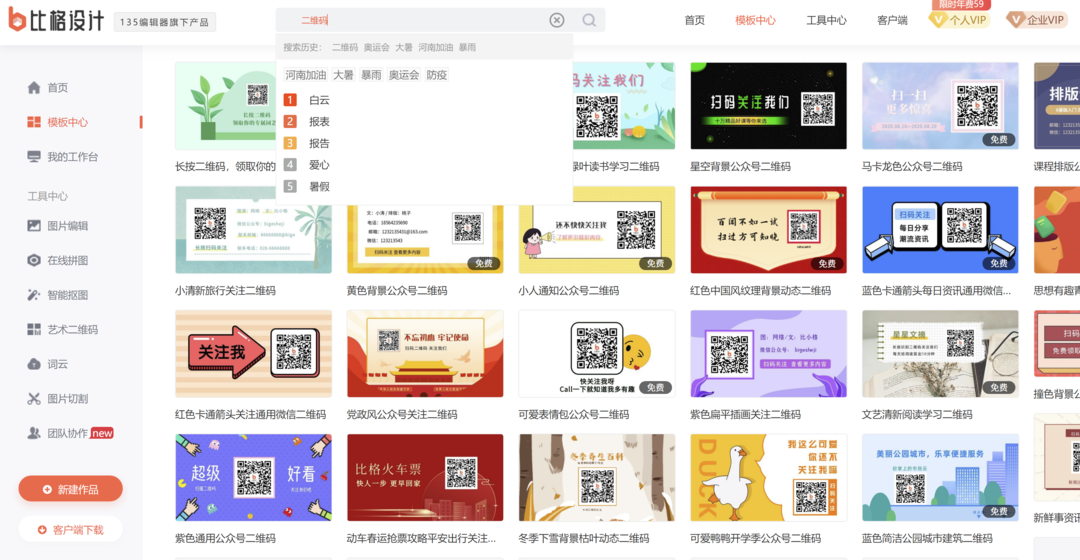Pick 奥运会 from search history

pyautogui.click(x=377, y=47)
